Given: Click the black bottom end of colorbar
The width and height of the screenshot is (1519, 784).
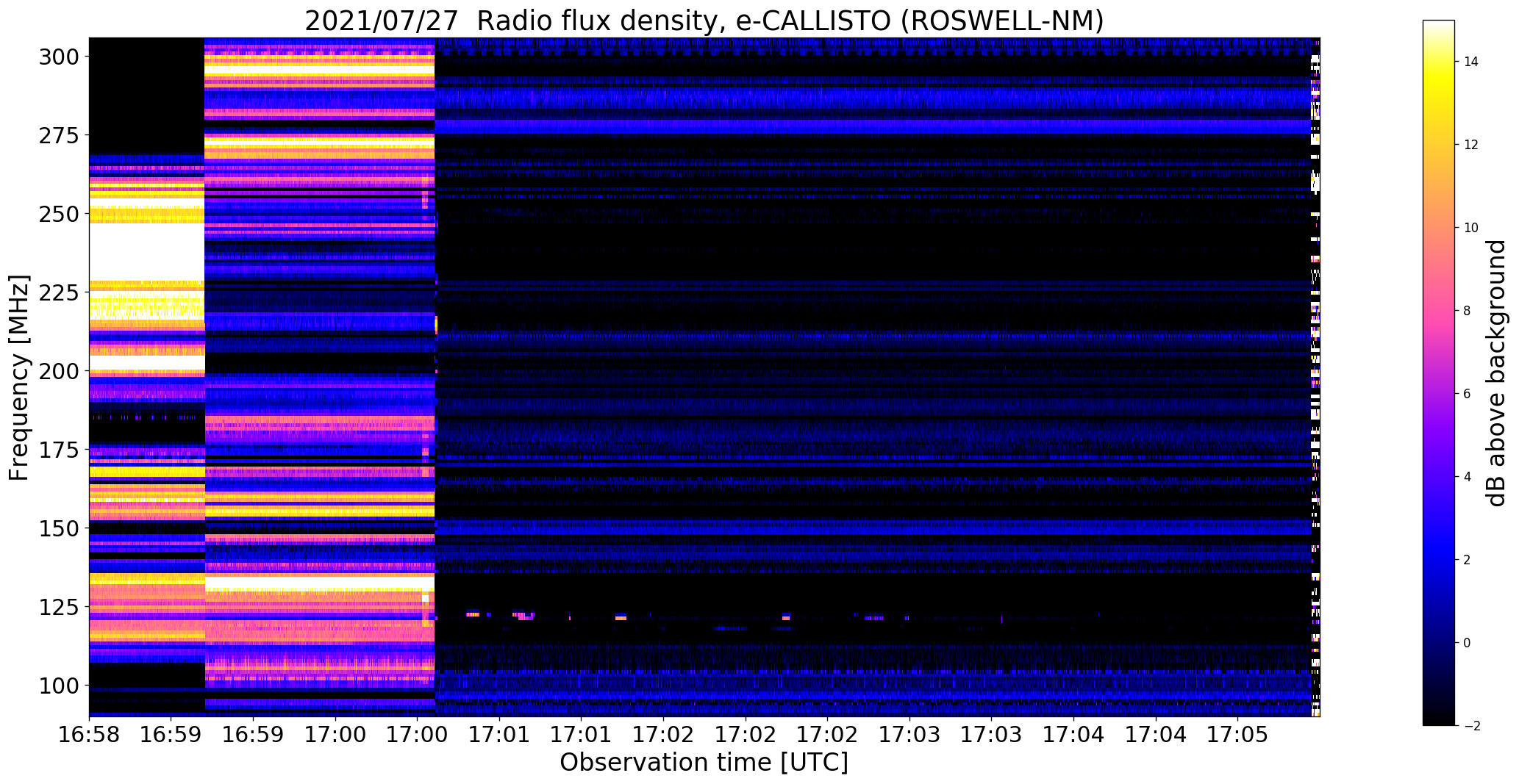Looking at the screenshot, I should [1439, 720].
